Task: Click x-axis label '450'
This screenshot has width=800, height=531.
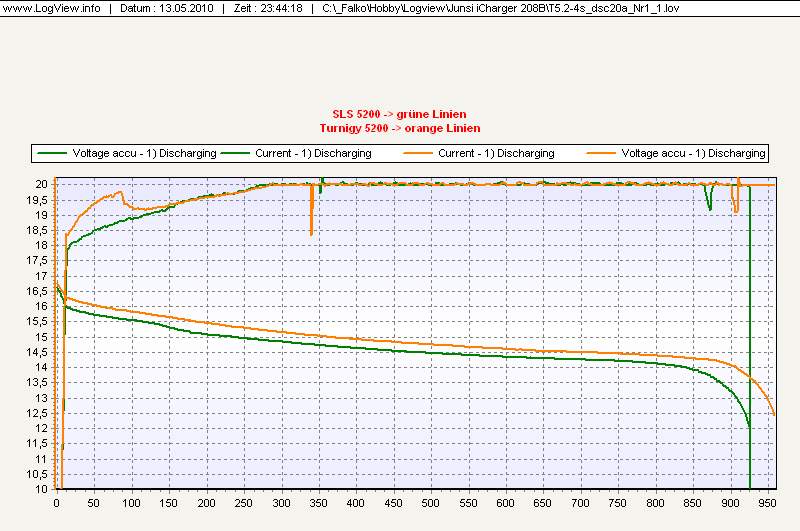Action: click(x=393, y=503)
